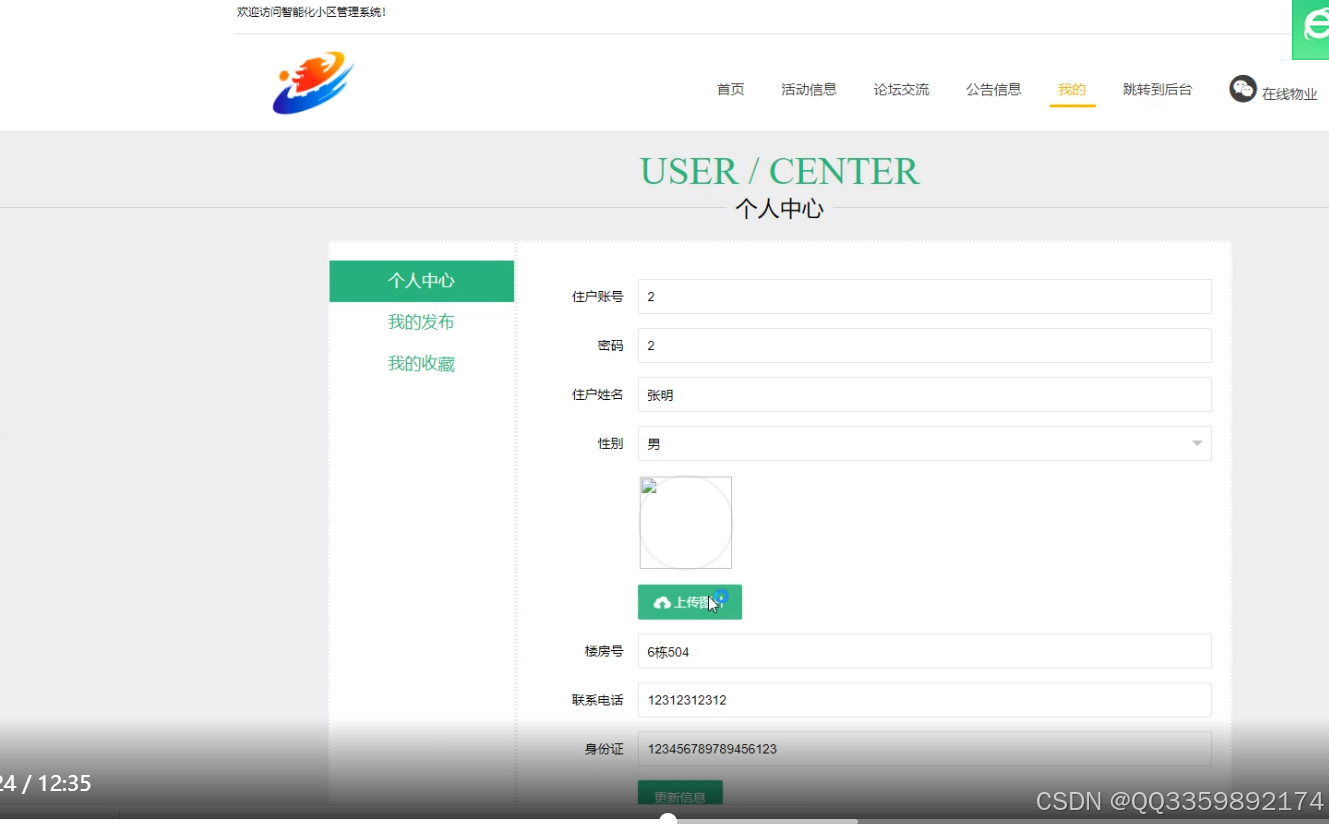Viewport: 1329px width, 824px height.
Task: Open the 性别 dropdown
Action: tap(924, 444)
